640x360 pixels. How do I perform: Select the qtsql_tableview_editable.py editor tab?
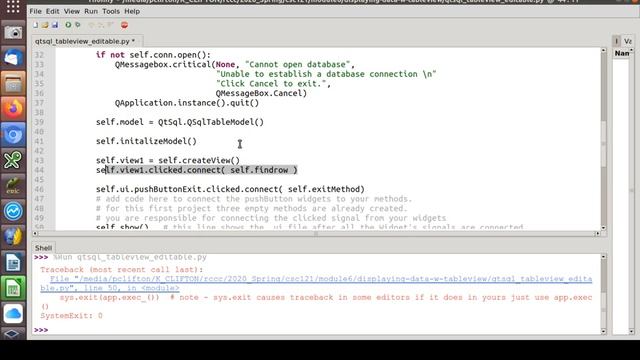pyautogui.click(x=85, y=41)
